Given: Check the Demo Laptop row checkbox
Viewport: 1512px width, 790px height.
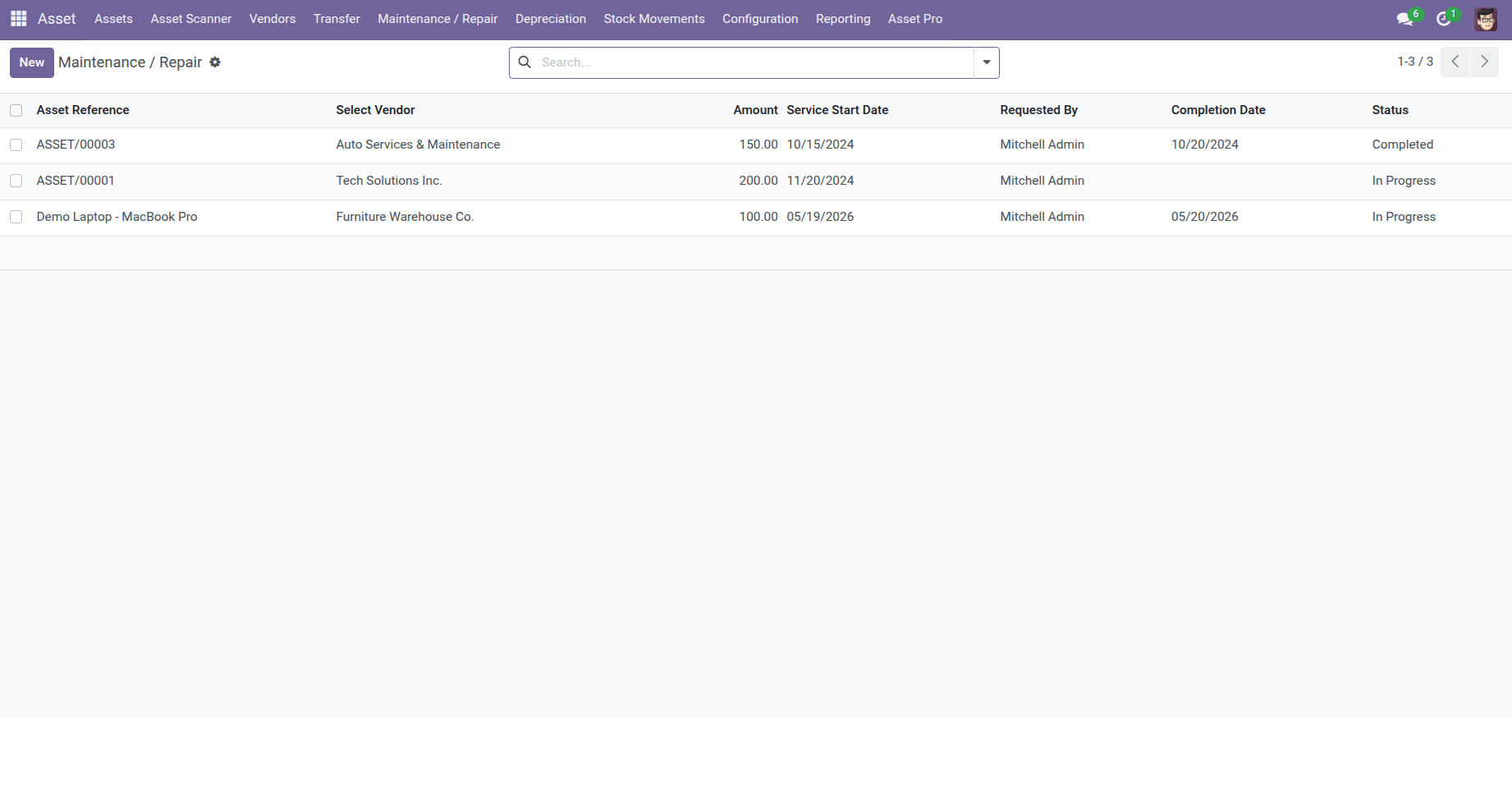Looking at the screenshot, I should [16, 217].
